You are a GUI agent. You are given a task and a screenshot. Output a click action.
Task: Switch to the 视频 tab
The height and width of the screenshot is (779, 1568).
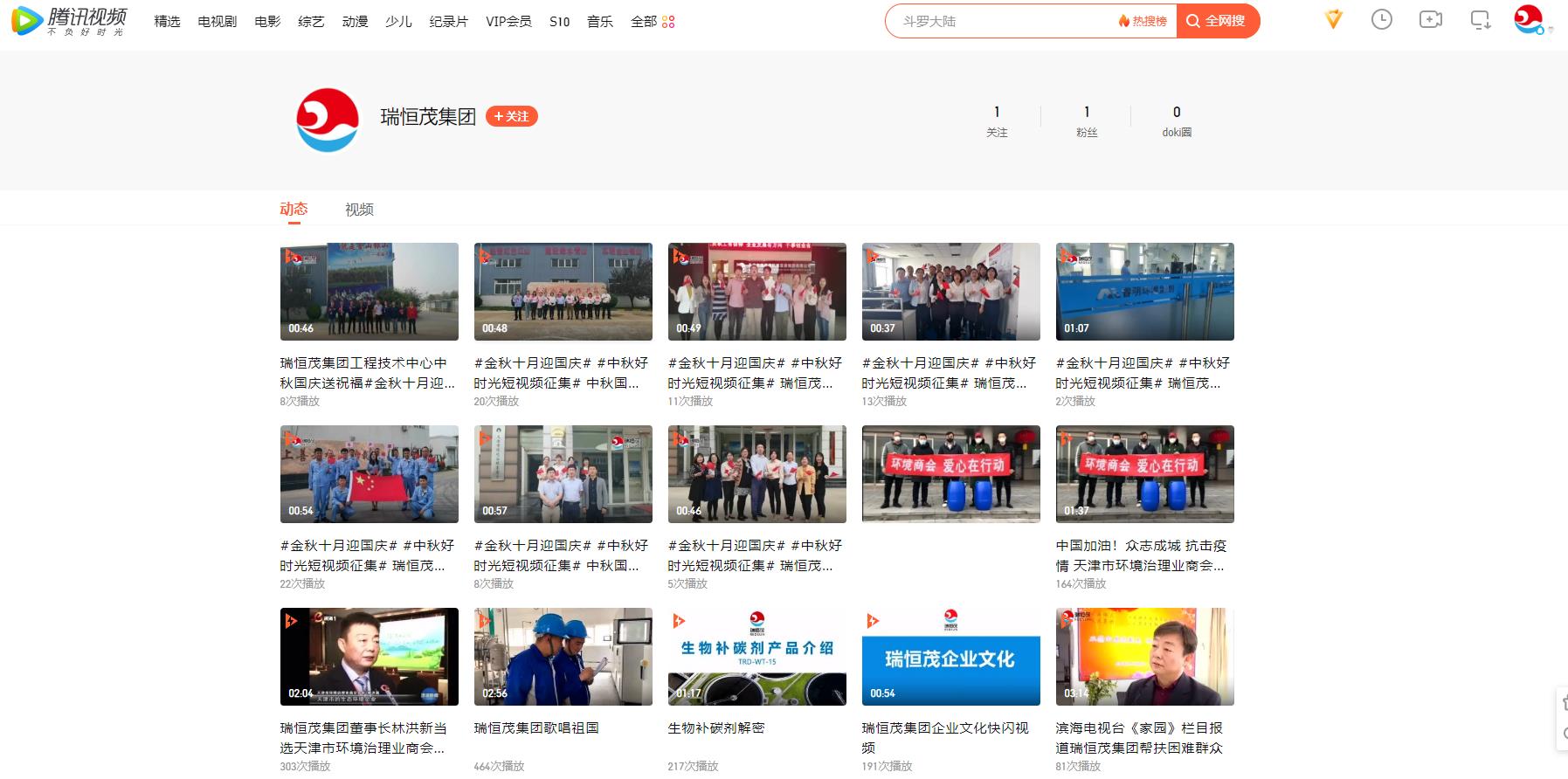[359, 210]
